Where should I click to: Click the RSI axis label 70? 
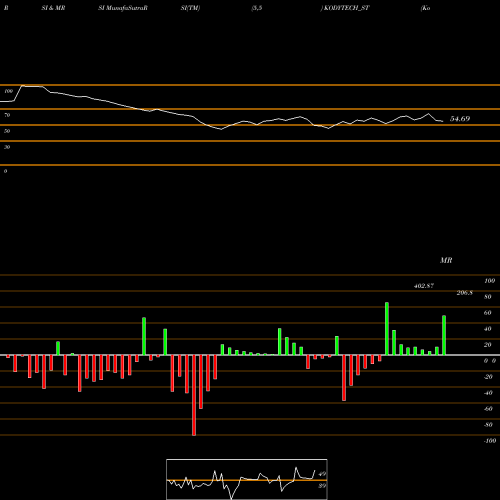point(7,115)
